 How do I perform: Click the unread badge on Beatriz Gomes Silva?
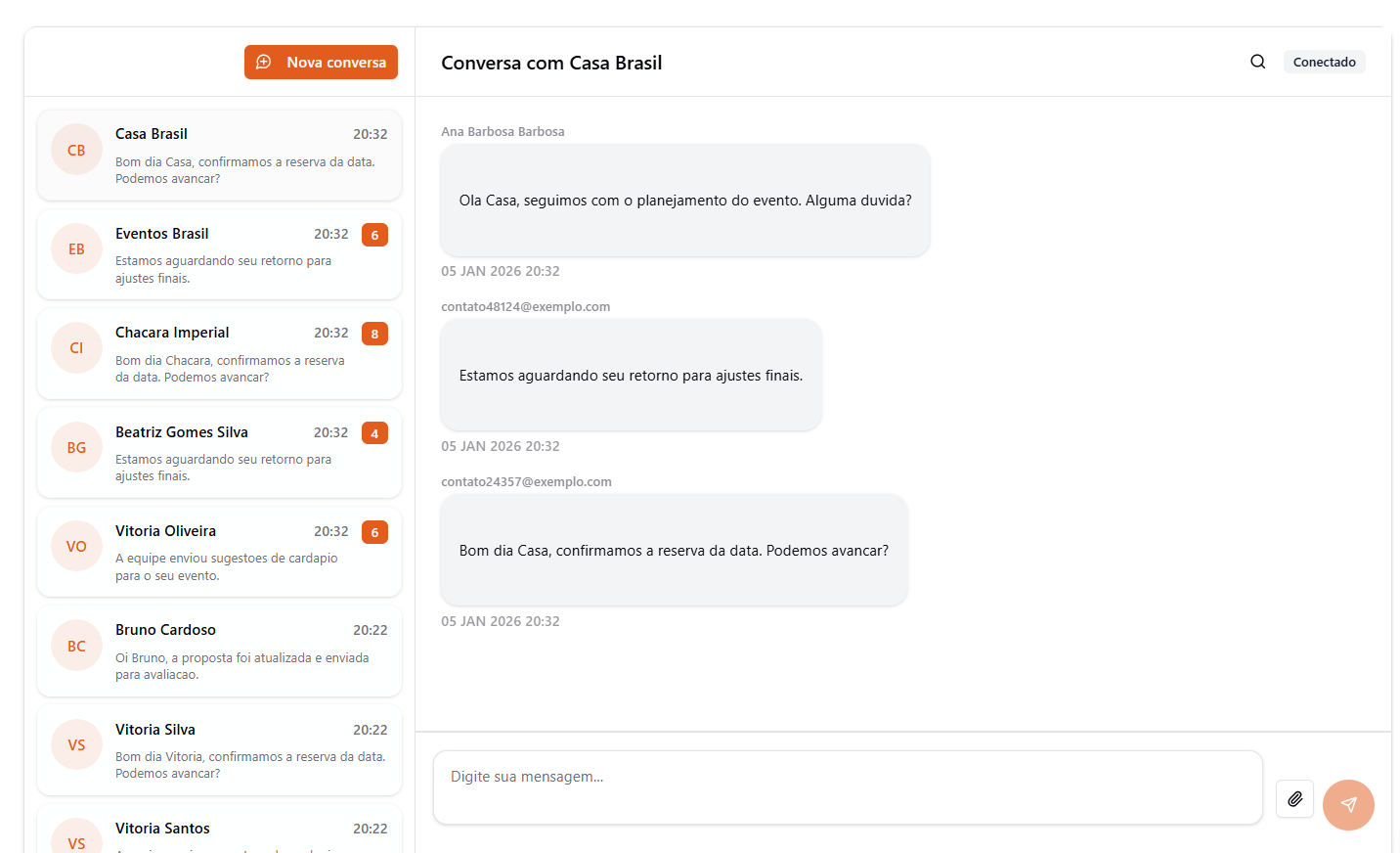tap(374, 432)
